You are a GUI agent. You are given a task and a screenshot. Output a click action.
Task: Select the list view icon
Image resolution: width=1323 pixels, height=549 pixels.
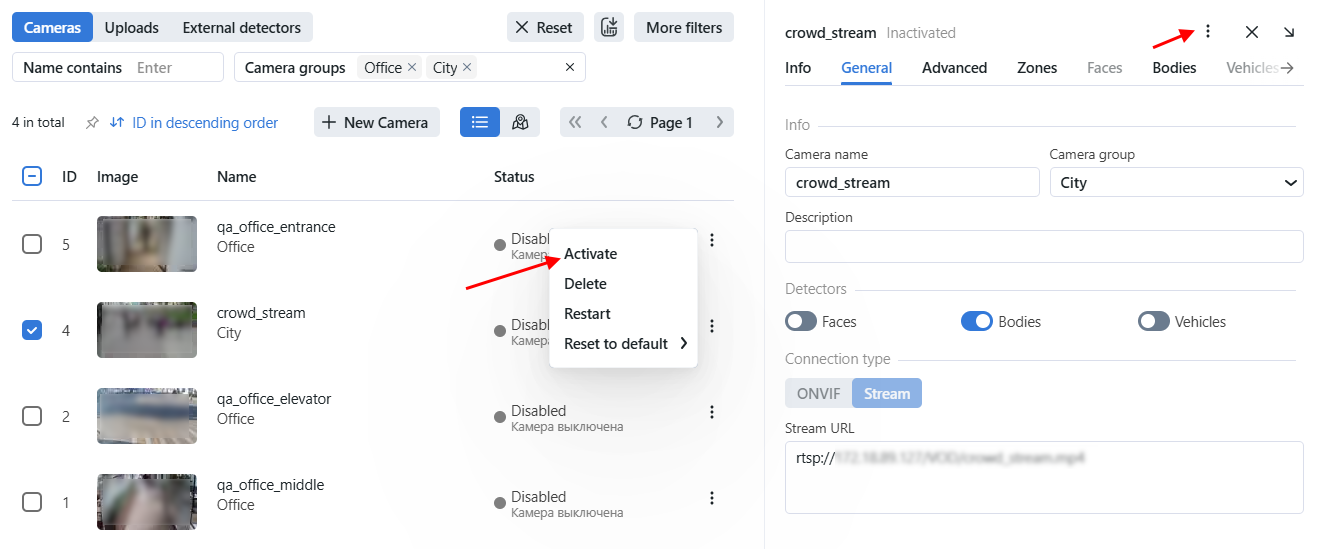[x=480, y=122]
